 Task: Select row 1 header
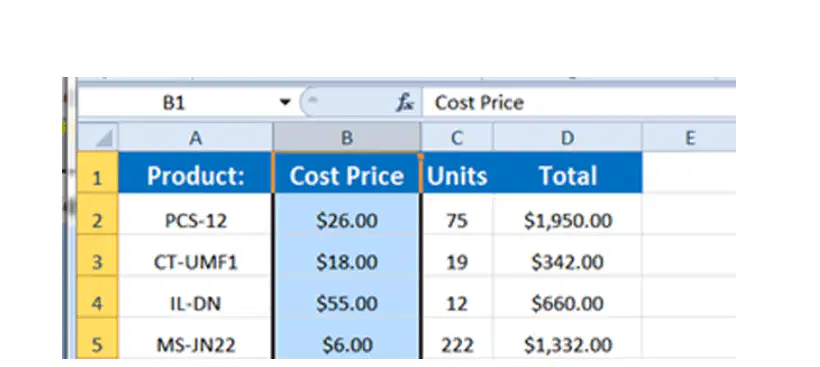click(98, 173)
